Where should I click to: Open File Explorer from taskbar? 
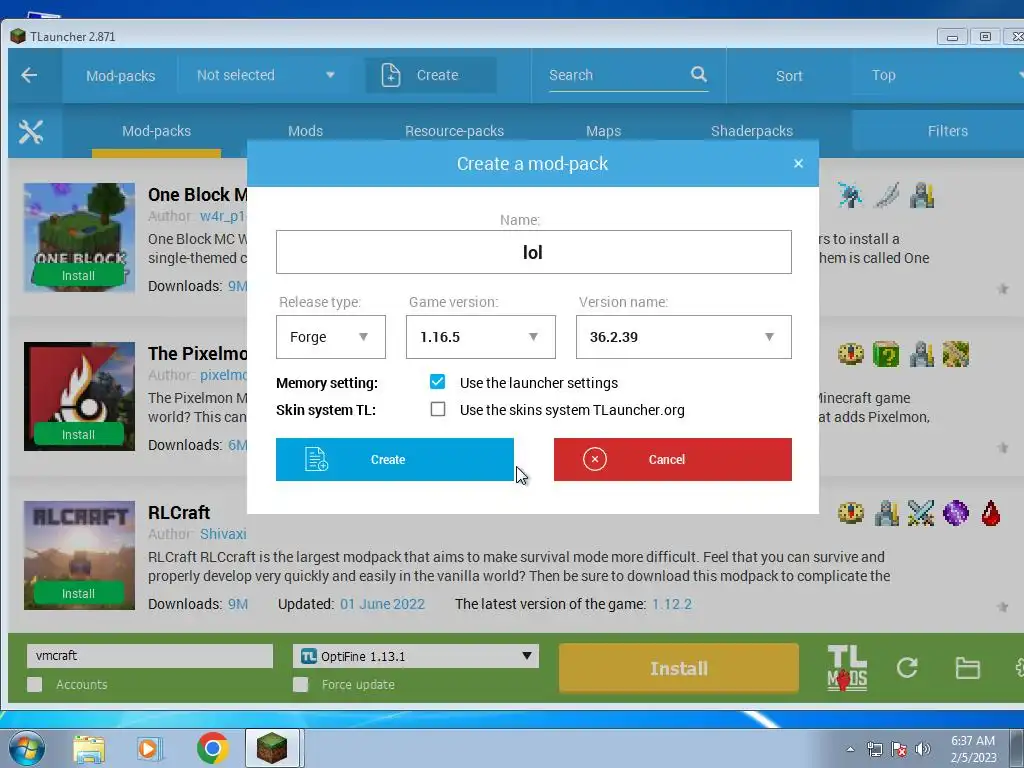point(89,749)
